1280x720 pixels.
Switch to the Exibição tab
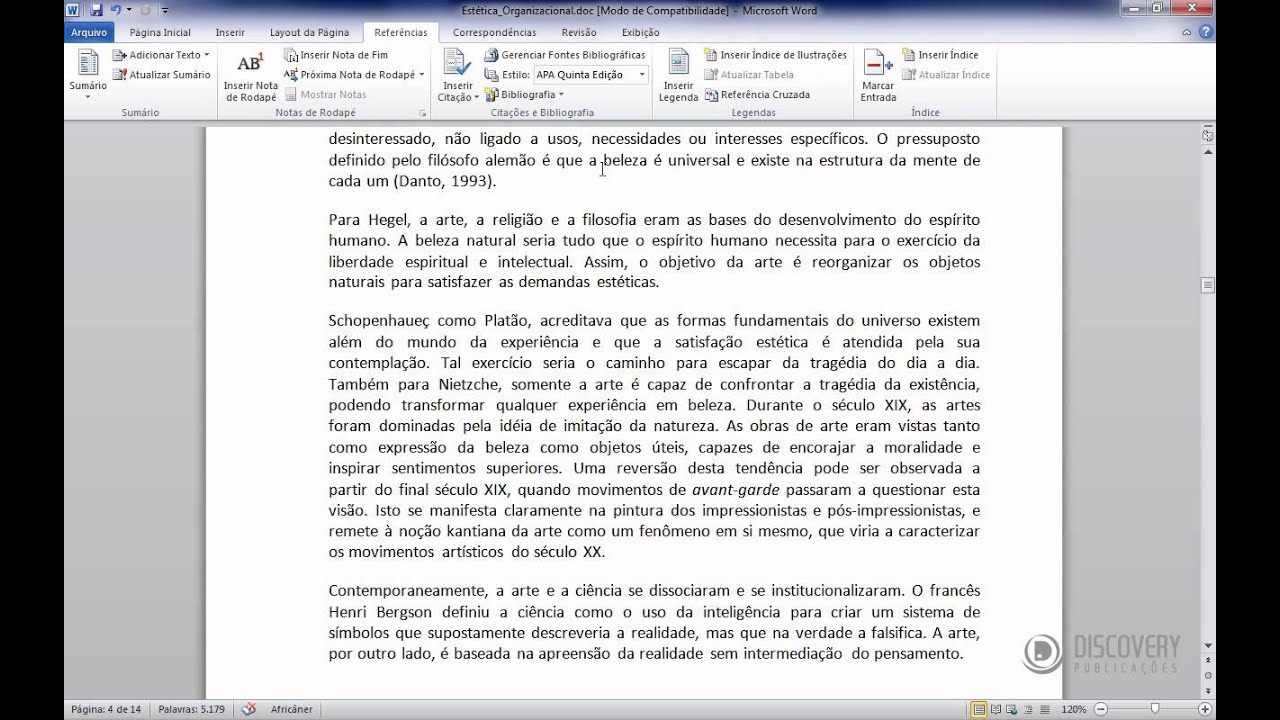point(640,32)
